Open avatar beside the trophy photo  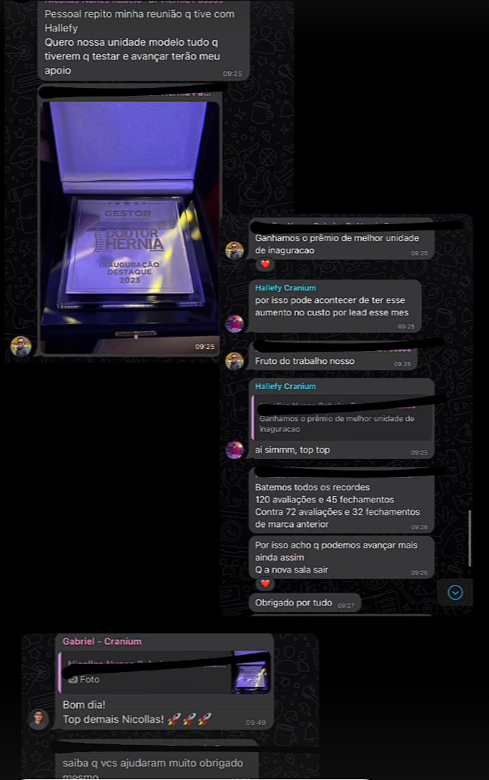coord(21,346)
